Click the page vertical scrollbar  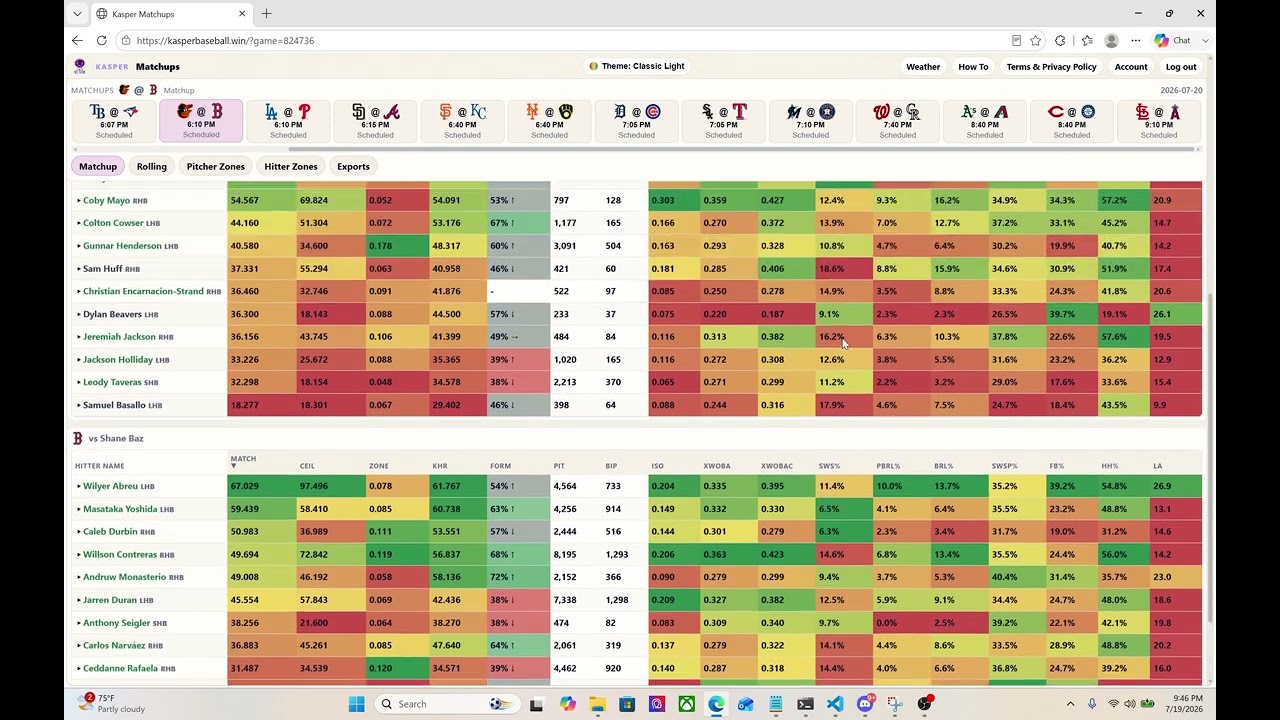1208,458
